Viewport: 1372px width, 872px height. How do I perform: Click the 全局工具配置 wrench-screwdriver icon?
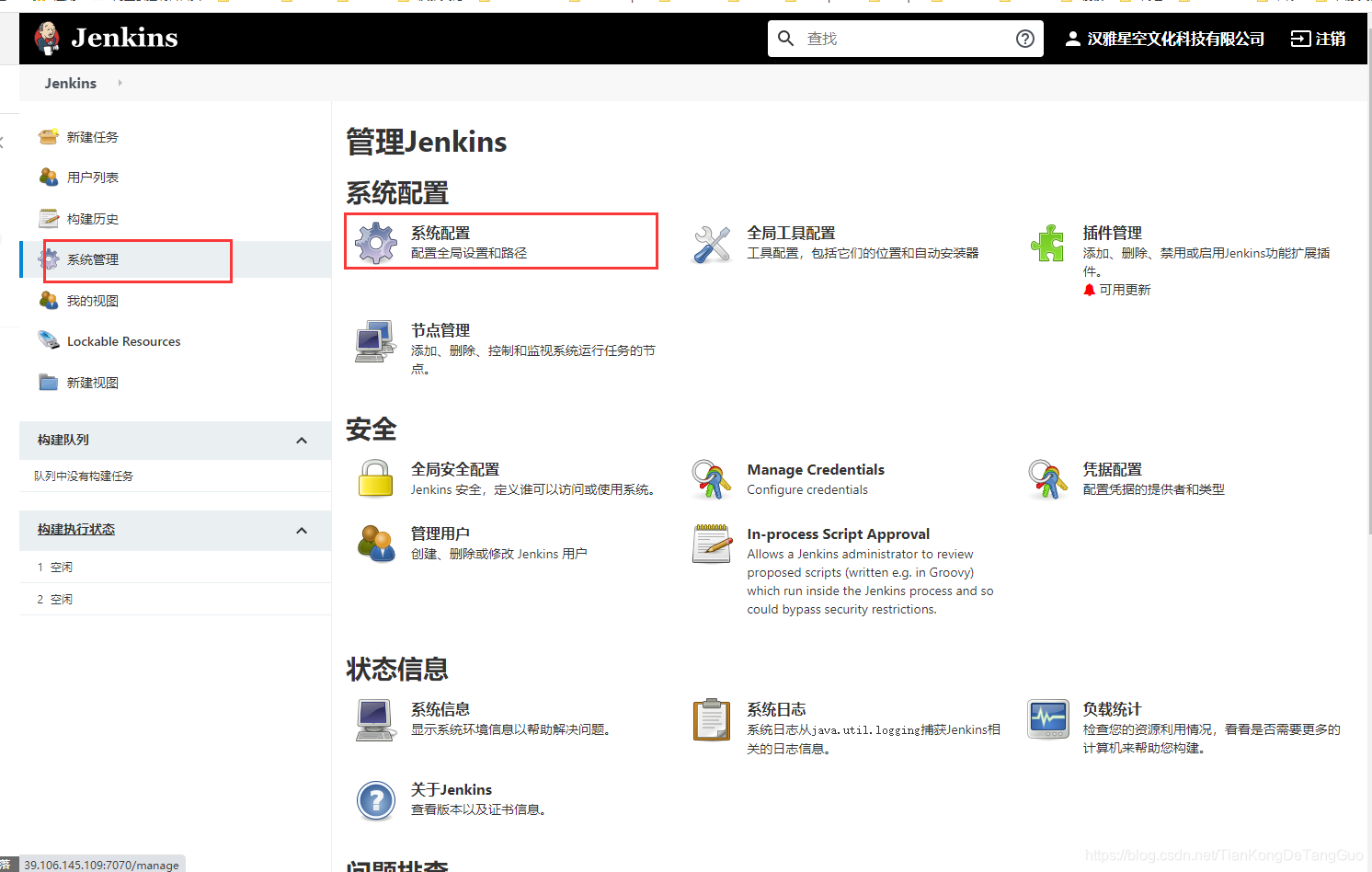click(x=712, y=244)
